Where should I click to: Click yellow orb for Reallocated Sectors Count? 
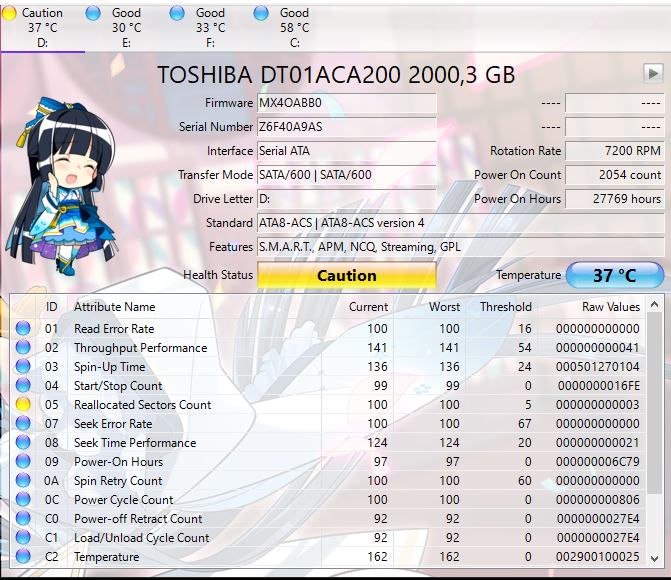23,404
